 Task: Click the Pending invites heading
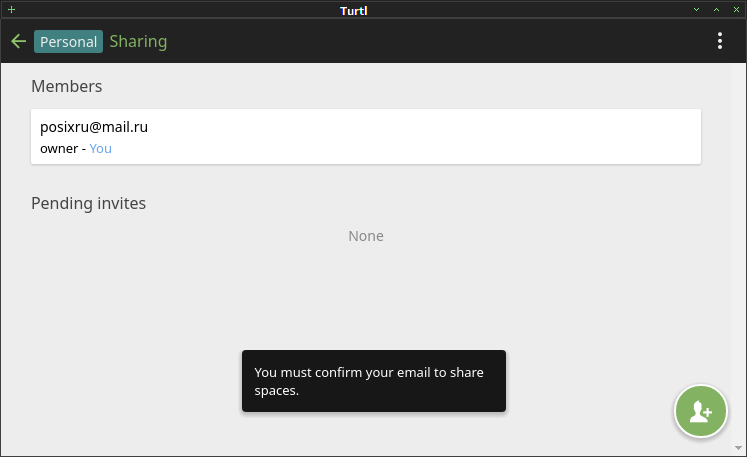pyautogui.click(x=89, y=203)
